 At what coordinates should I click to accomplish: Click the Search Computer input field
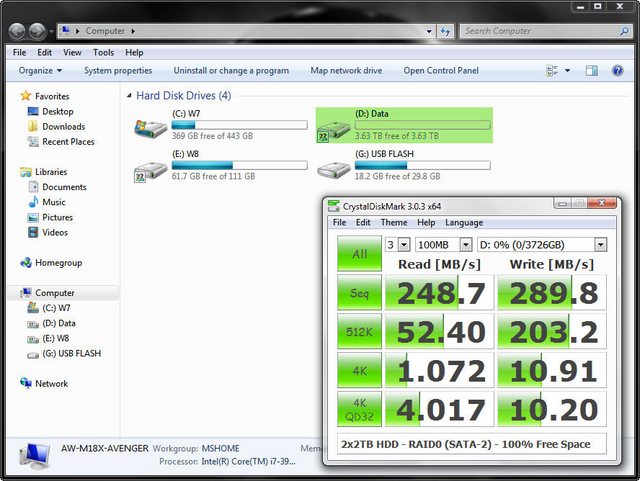540,31
